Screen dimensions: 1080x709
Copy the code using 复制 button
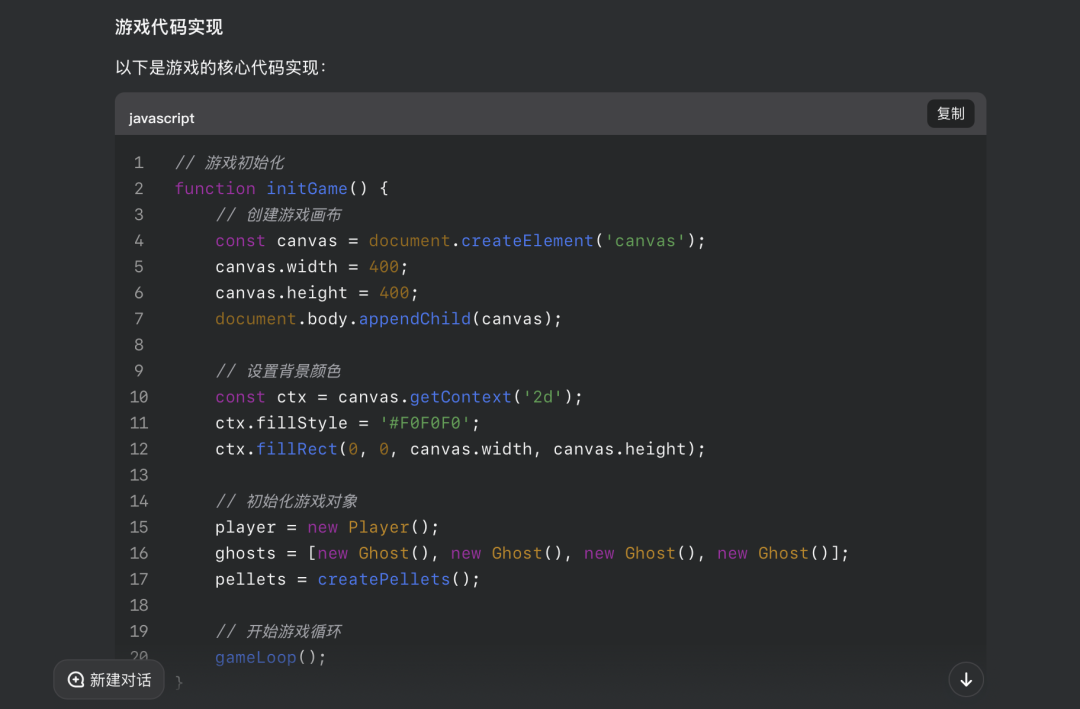click(x=949, y=113)
